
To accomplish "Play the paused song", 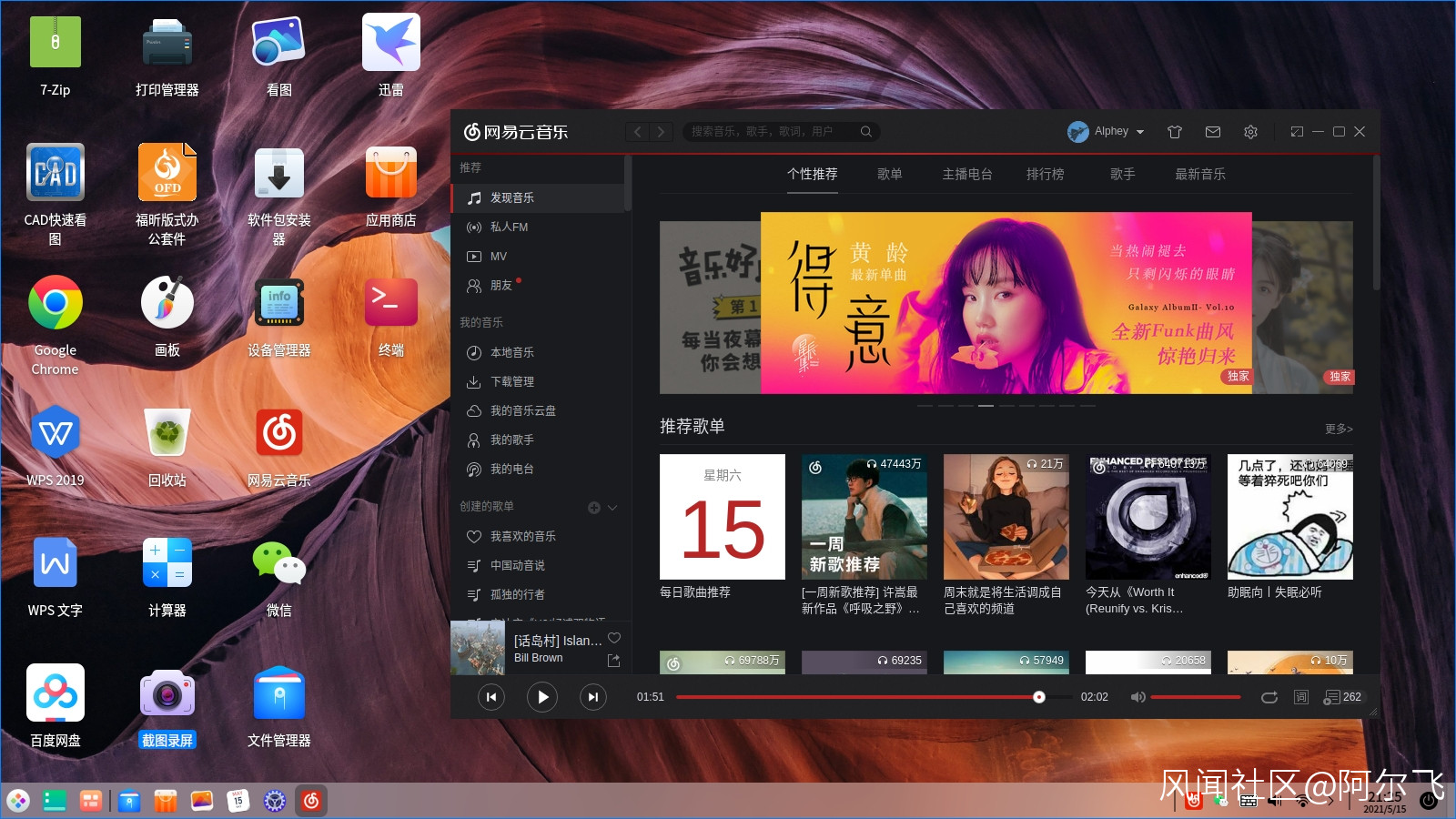I will click(x=542, y=697).
